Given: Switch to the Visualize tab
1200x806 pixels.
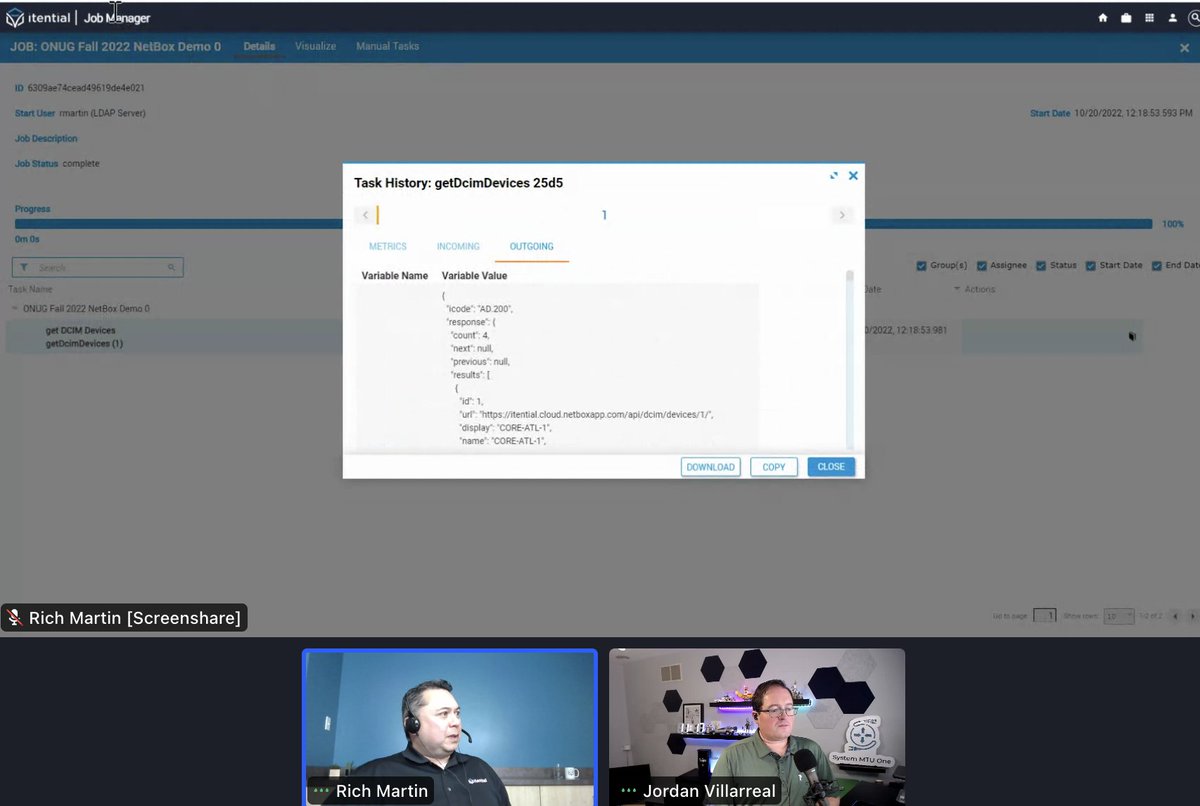Looking at the screenshot, I should click(x=315, y=47).
